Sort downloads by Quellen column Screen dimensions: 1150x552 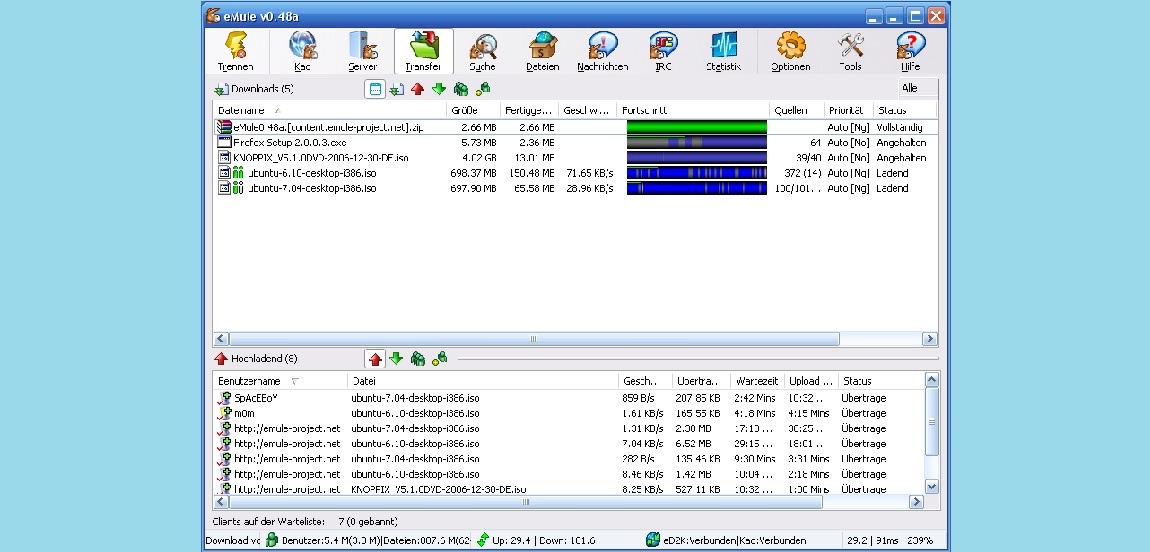tap(796, 111)
